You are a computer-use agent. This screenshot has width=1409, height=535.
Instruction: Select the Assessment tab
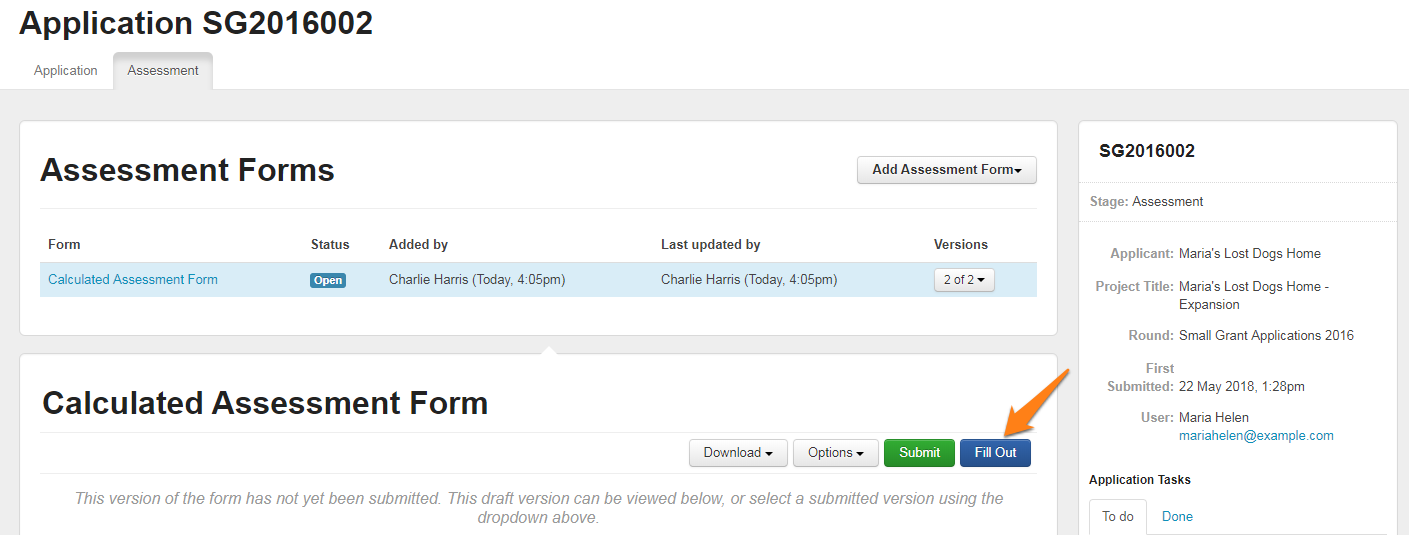163,71
